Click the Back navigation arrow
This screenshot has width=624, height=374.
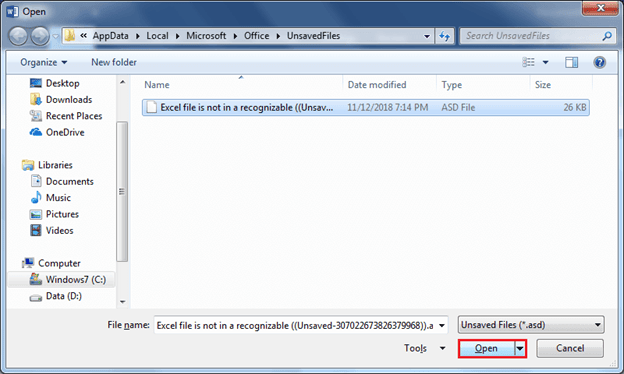pyautogui.click(x=18, y=36)
